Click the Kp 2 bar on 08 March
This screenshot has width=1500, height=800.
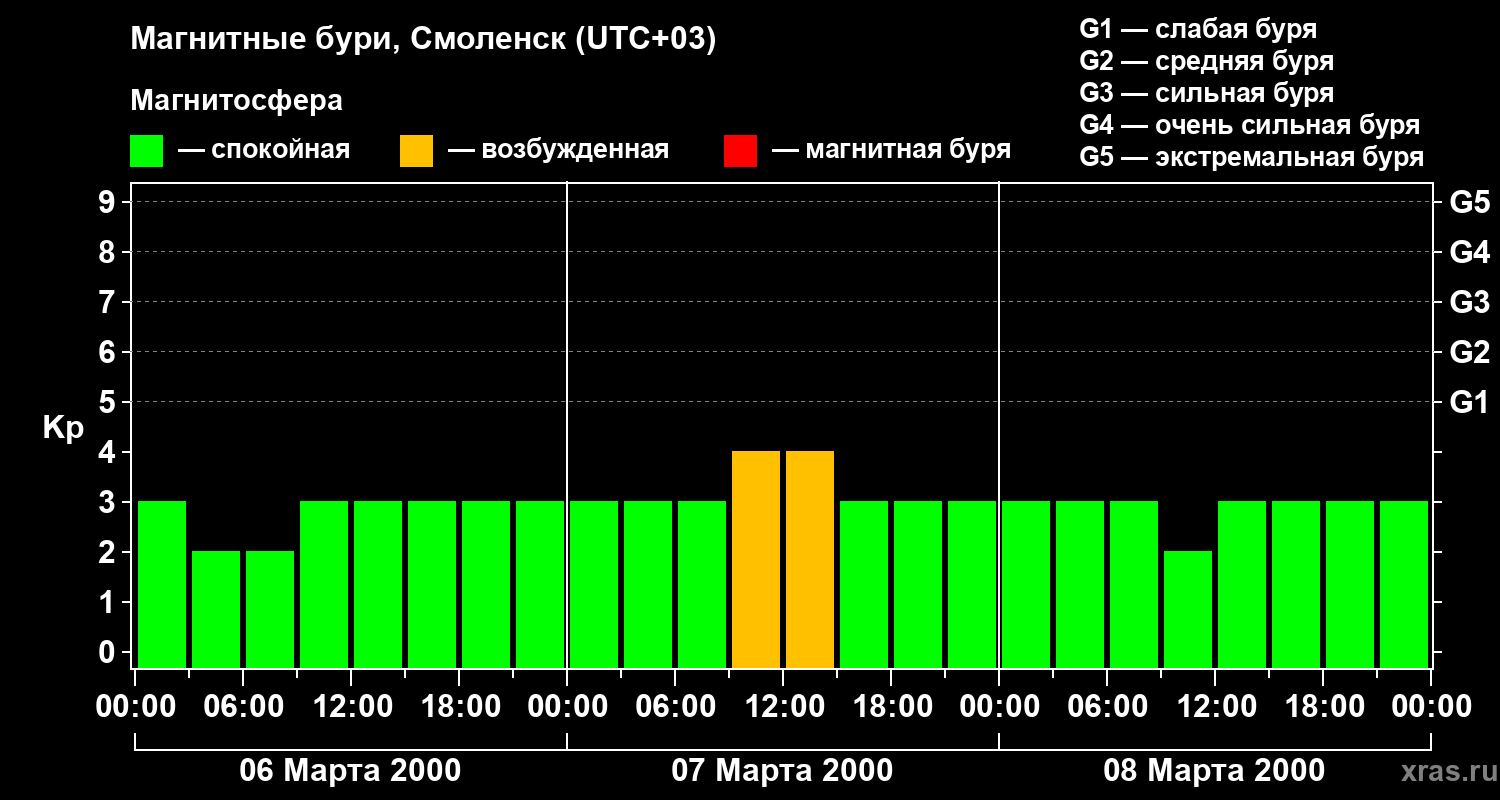pos(1188,609)
